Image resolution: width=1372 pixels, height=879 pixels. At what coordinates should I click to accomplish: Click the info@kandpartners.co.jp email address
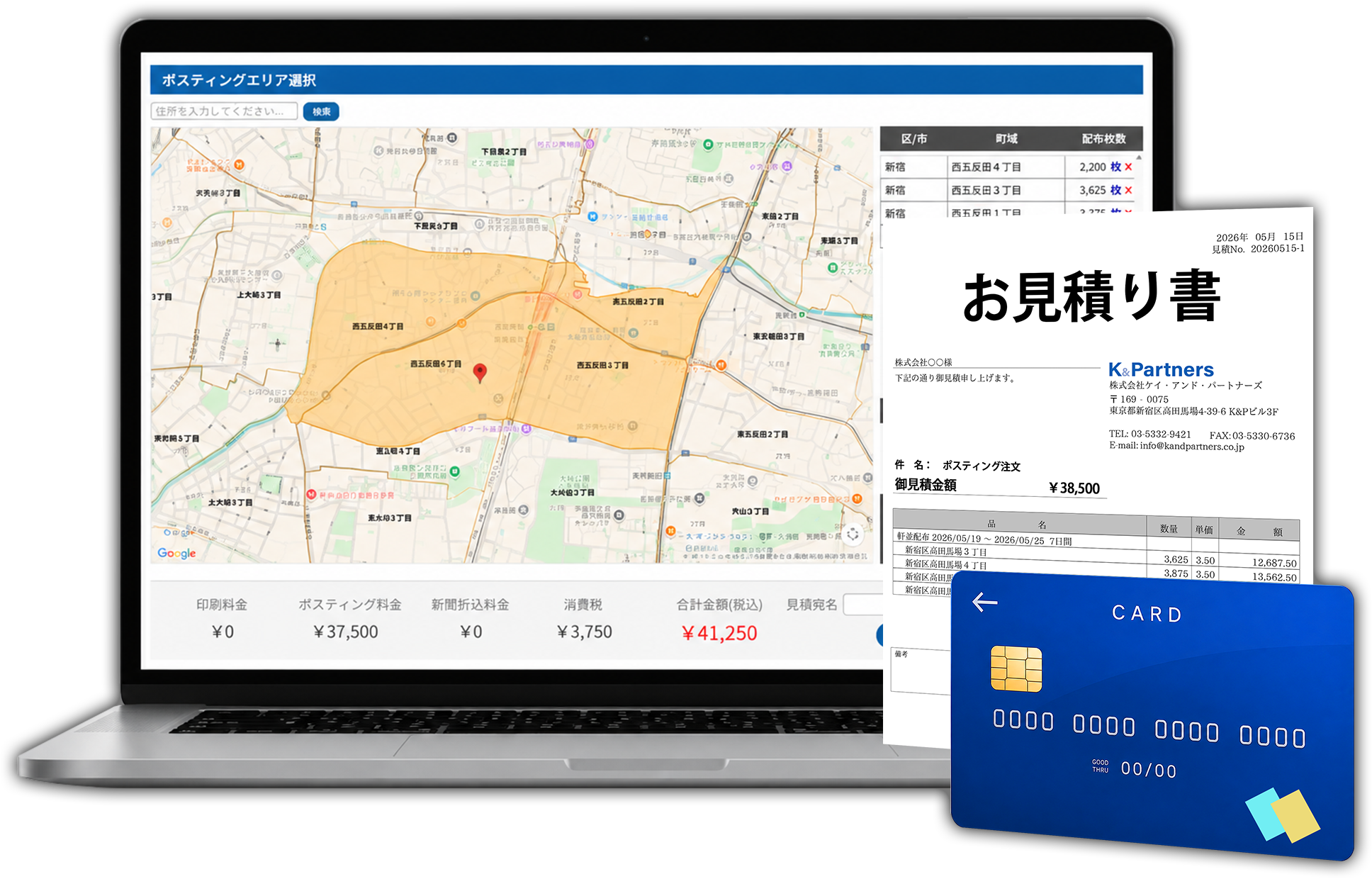coord(1192,446)
